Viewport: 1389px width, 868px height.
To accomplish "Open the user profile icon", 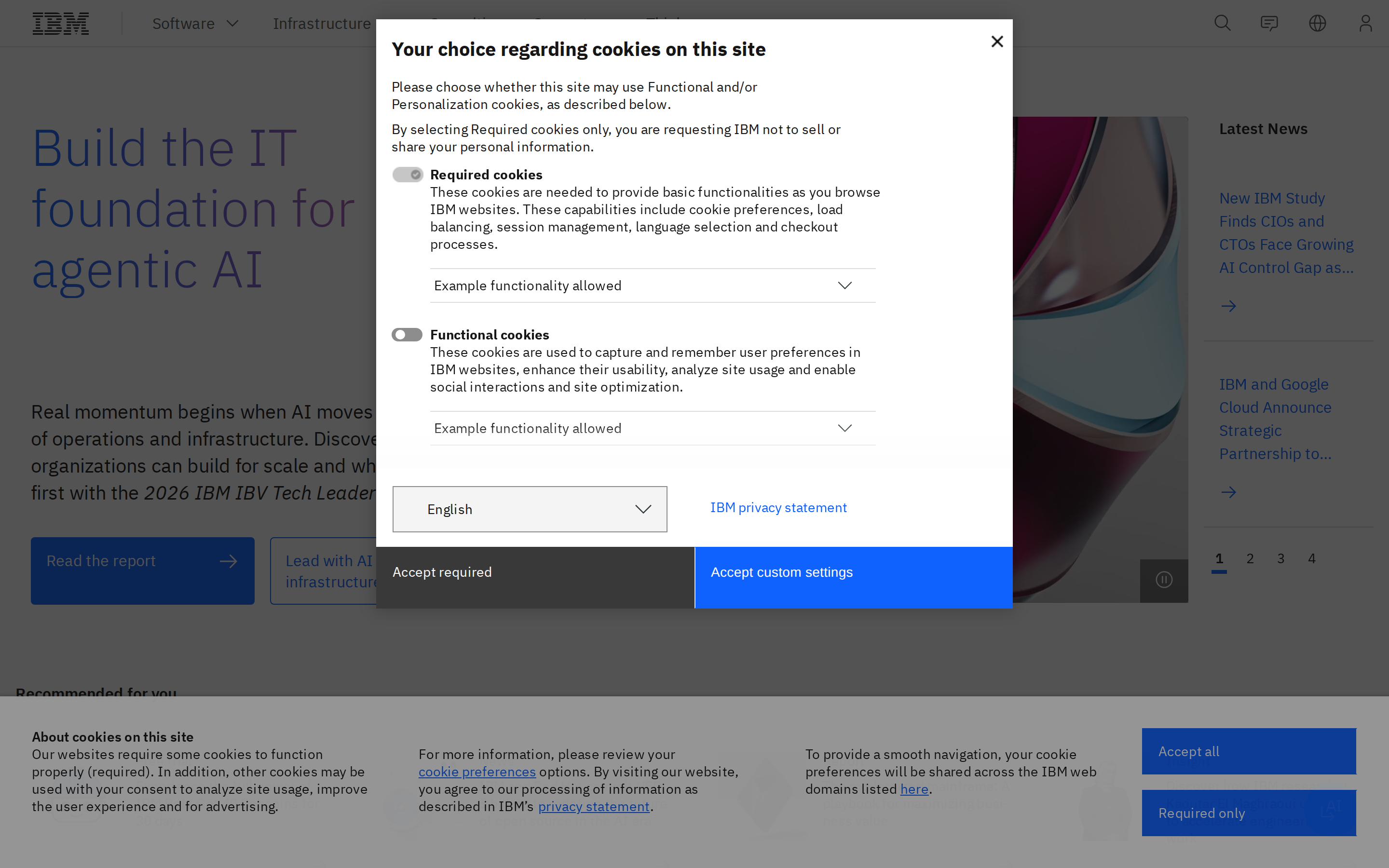I will [x=1365, y=24].
